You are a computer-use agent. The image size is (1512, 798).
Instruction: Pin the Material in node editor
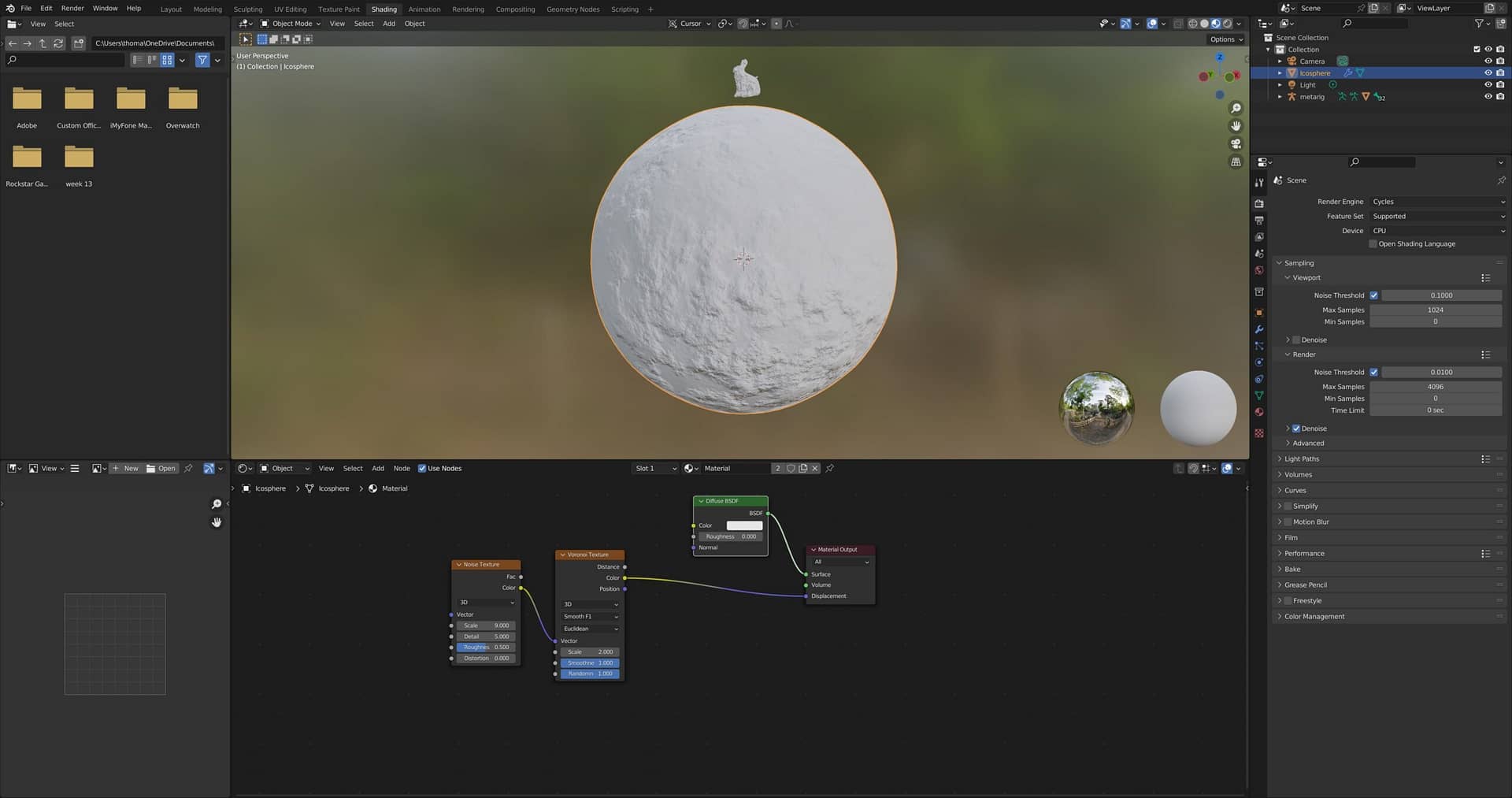829,469
